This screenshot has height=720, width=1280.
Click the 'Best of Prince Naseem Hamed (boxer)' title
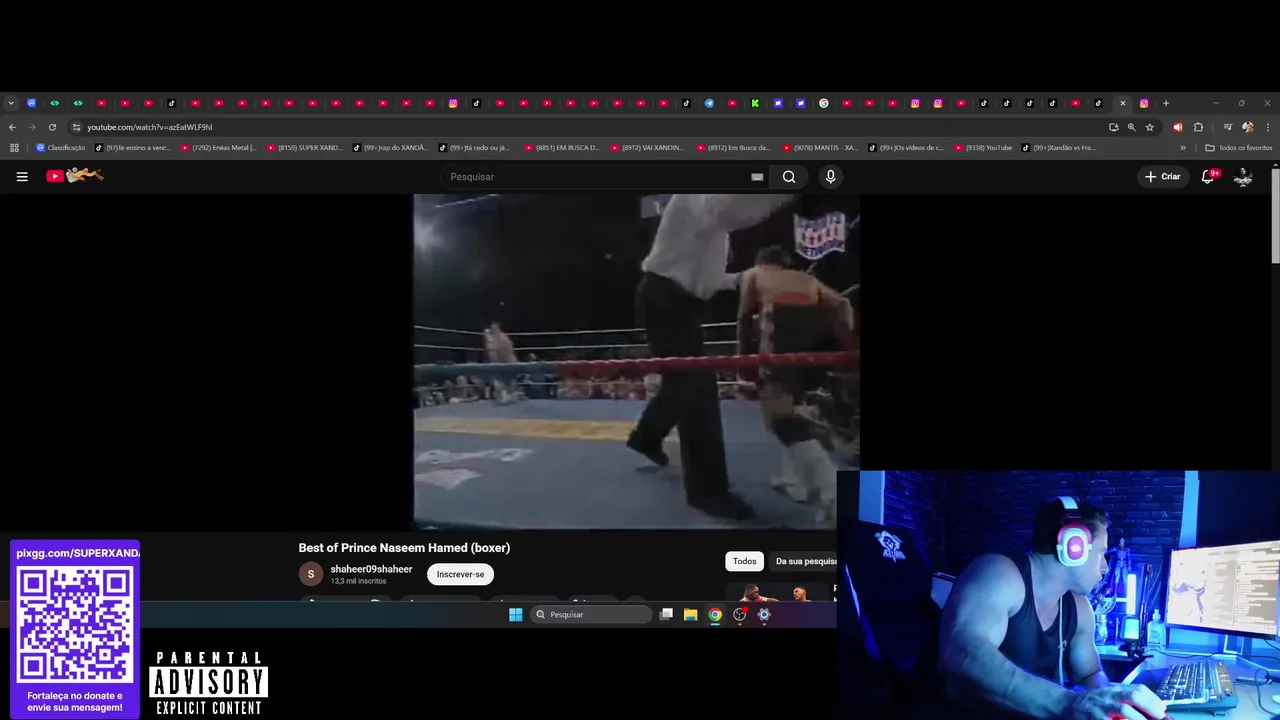point(404,548)
